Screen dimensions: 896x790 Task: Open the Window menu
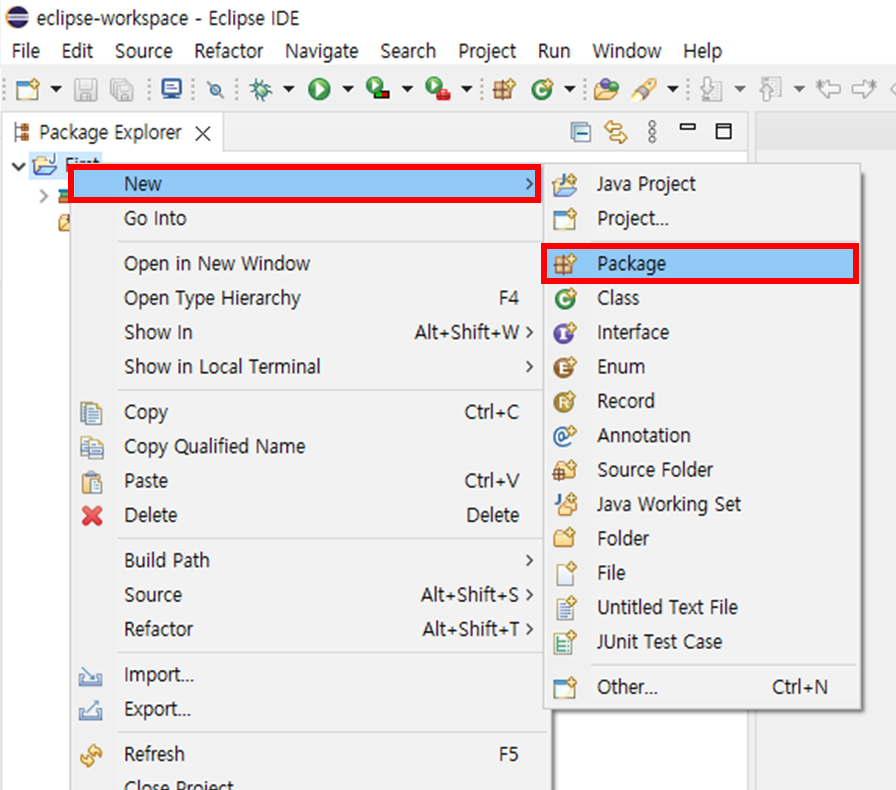pyautogui.click(x=626, y=51)
